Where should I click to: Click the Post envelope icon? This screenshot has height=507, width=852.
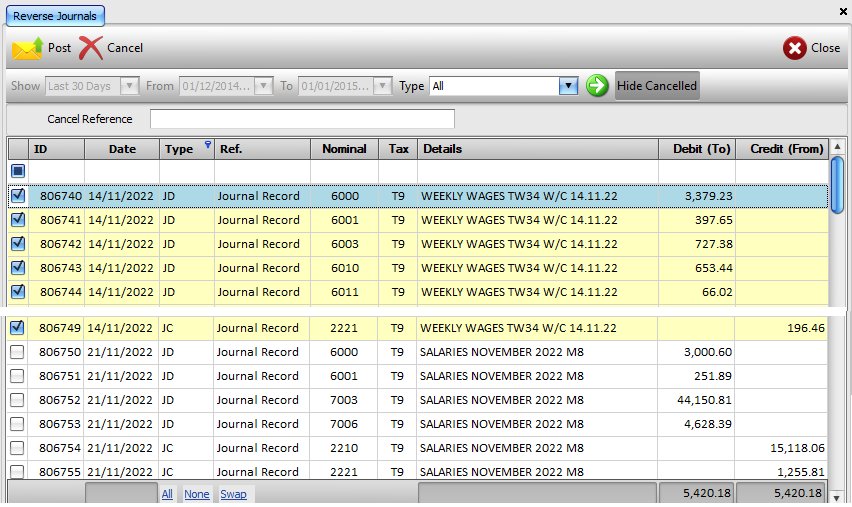pos(27,47)
